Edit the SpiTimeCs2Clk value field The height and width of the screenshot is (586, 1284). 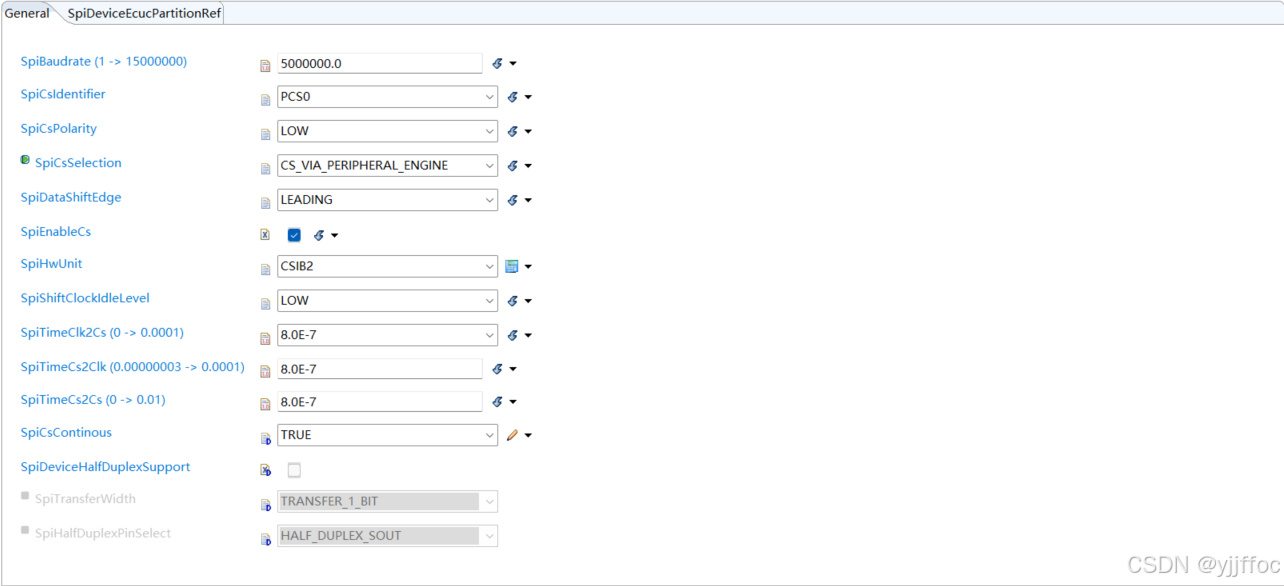coord(380,369)
